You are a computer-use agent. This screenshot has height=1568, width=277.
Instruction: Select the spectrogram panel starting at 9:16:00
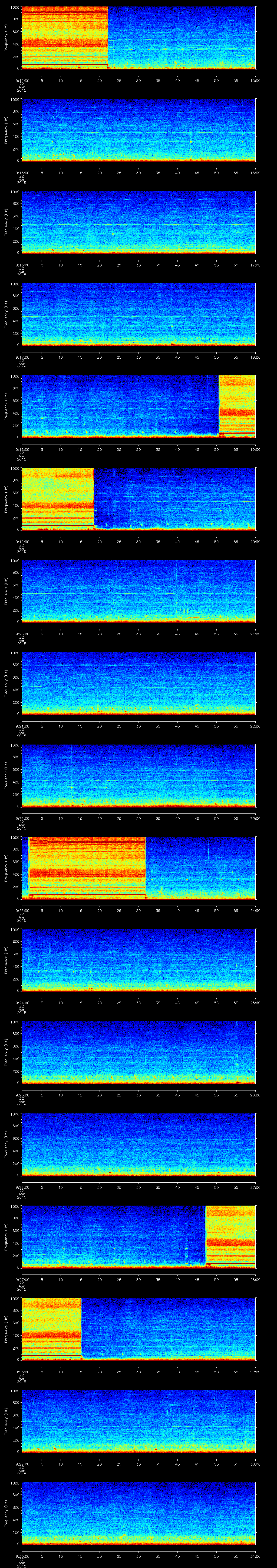pos(138,222)
